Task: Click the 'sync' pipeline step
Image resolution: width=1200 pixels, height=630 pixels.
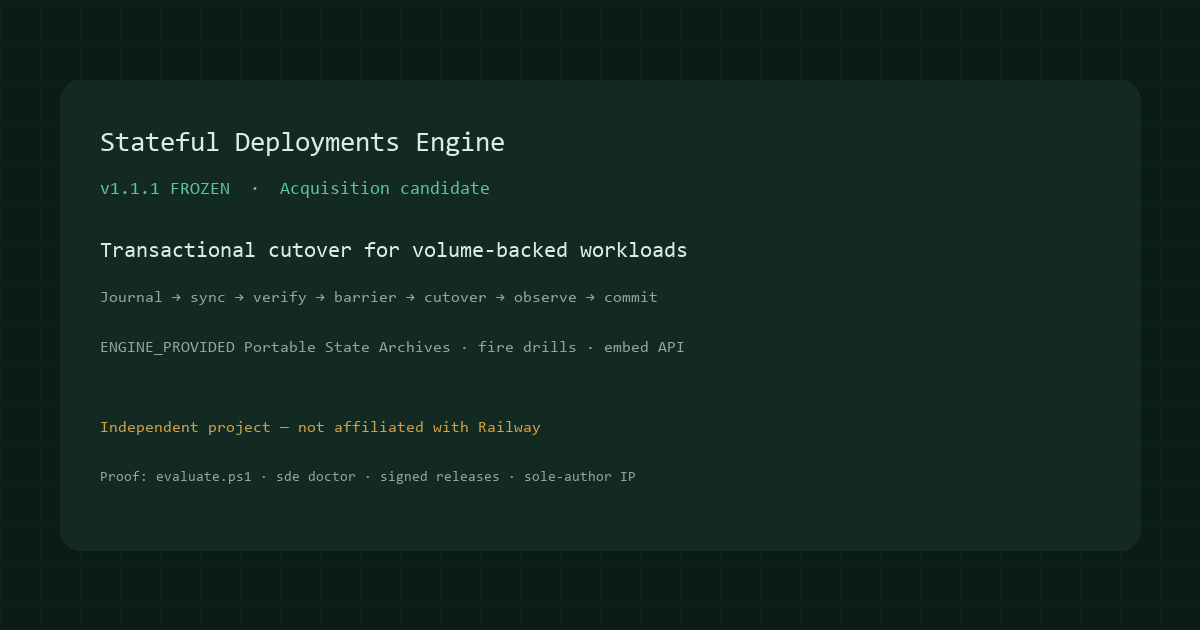Action: [x=208, y=297]
